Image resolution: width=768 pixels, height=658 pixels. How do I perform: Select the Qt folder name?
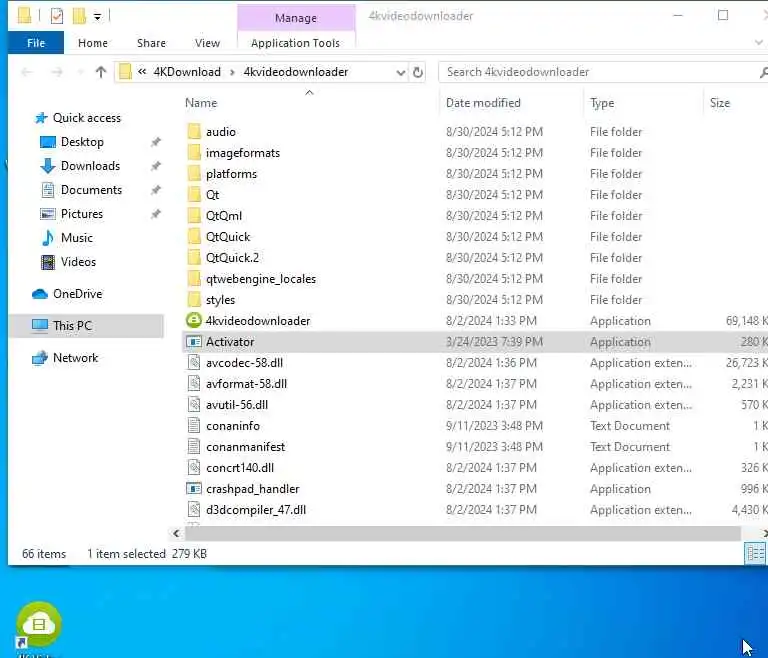213,195
